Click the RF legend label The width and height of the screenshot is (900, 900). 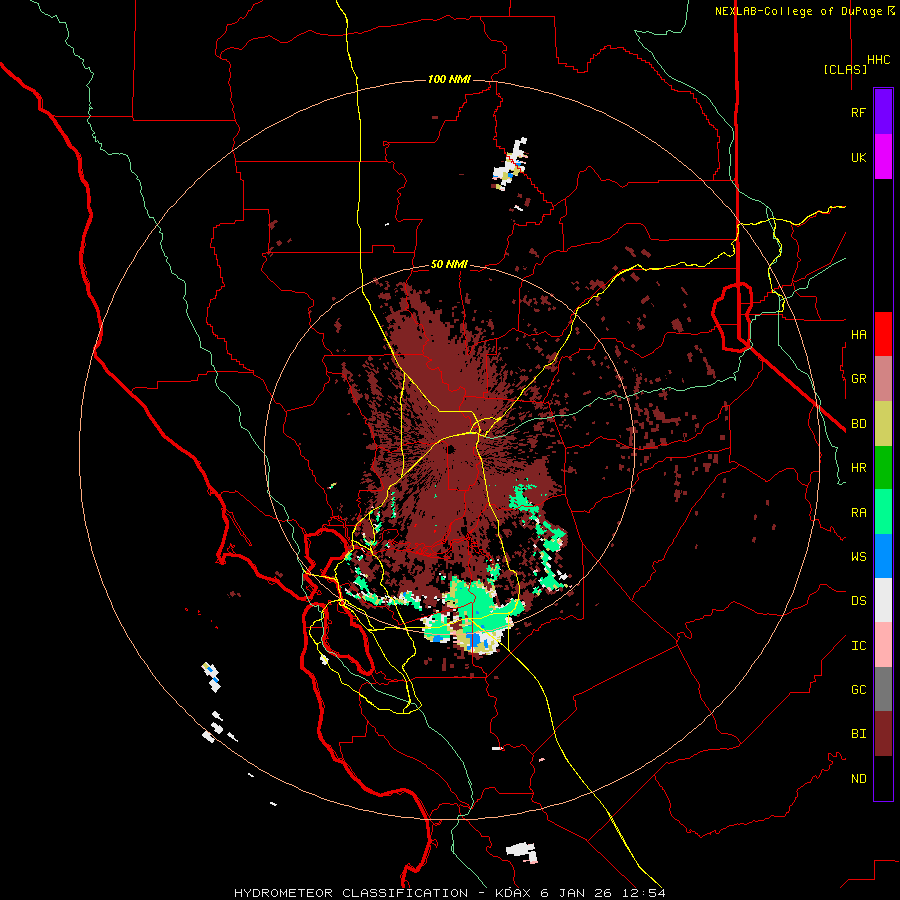pyautogui.click(x=858, y=113)
